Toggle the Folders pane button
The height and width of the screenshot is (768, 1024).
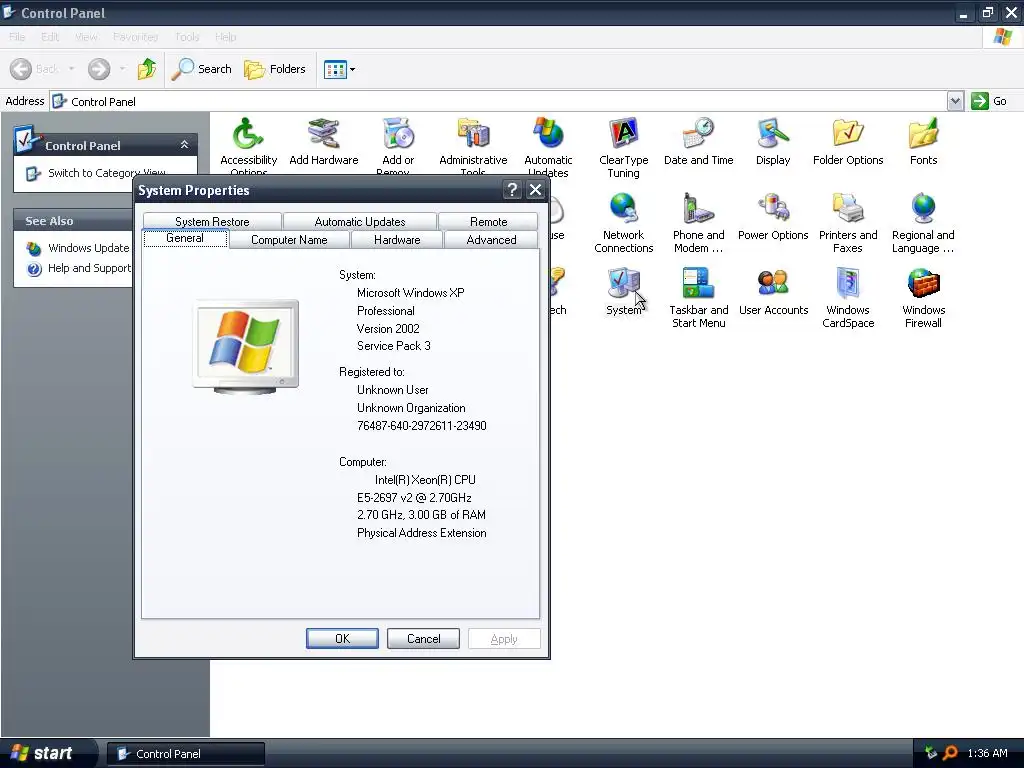point(275,69)
